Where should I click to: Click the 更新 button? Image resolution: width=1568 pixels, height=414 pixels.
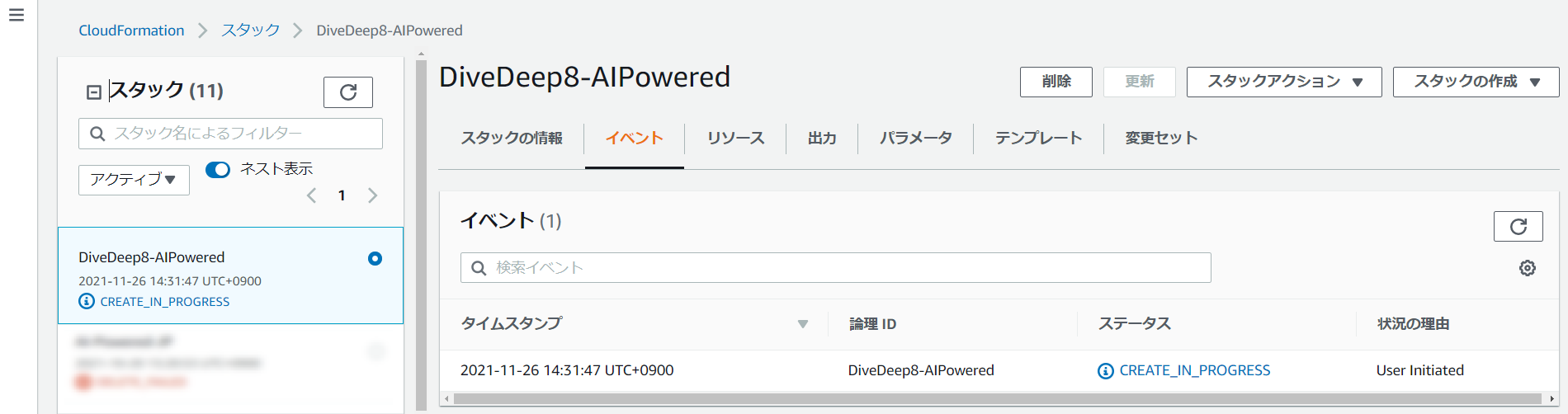pos(1140,82)
